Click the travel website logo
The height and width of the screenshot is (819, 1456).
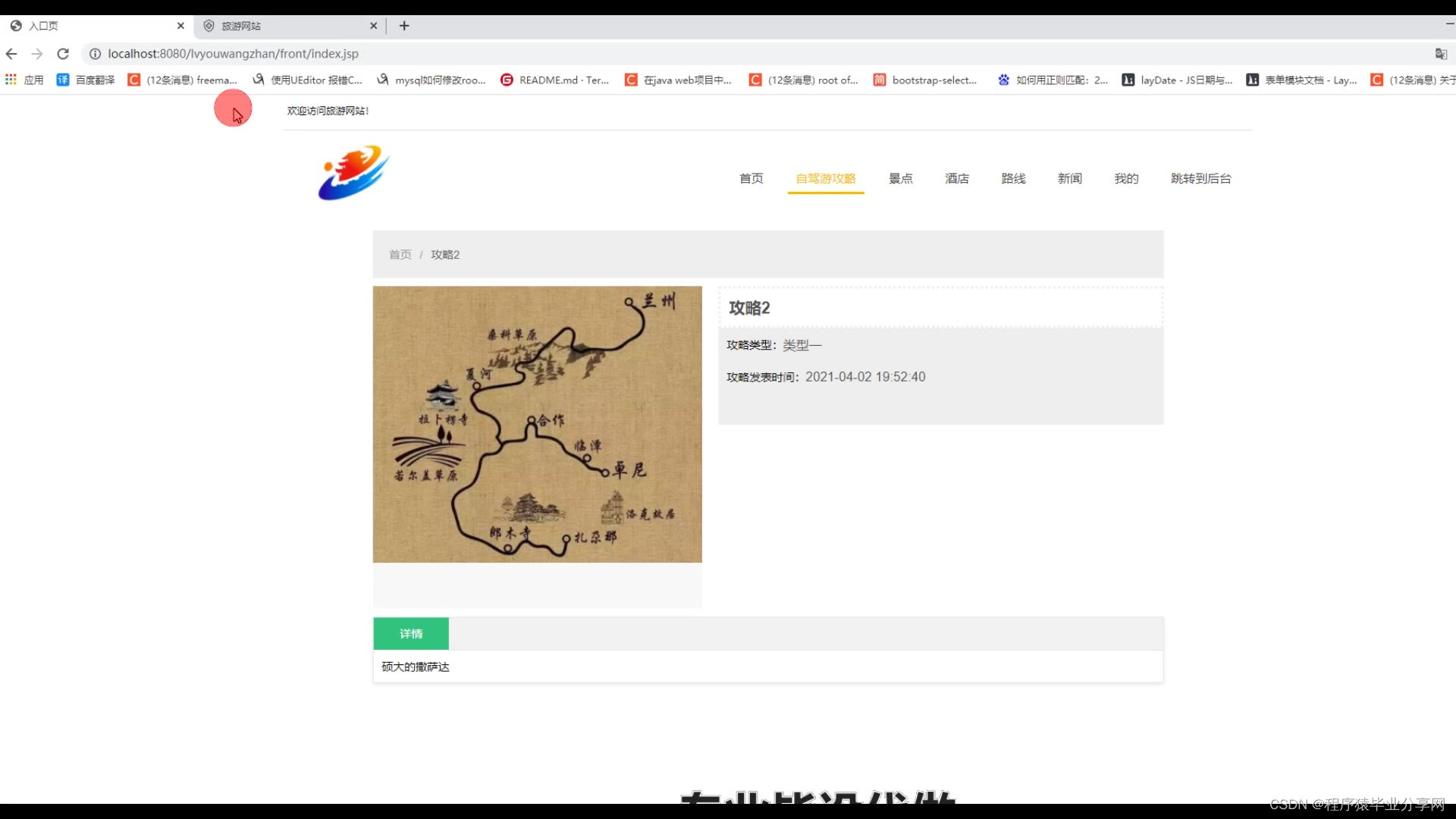point(353,173)
